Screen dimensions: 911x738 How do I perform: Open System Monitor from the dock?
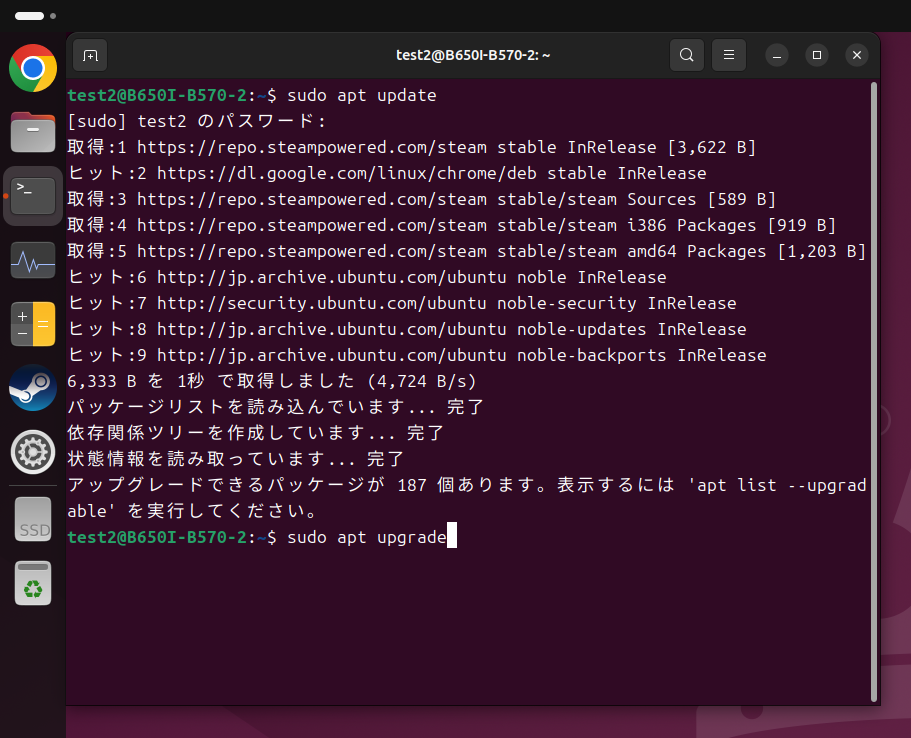coord(33,261)
